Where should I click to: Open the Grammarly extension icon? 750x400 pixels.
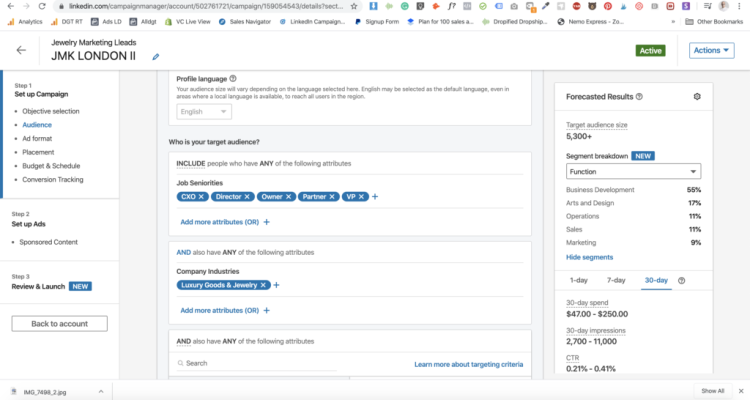405,6
